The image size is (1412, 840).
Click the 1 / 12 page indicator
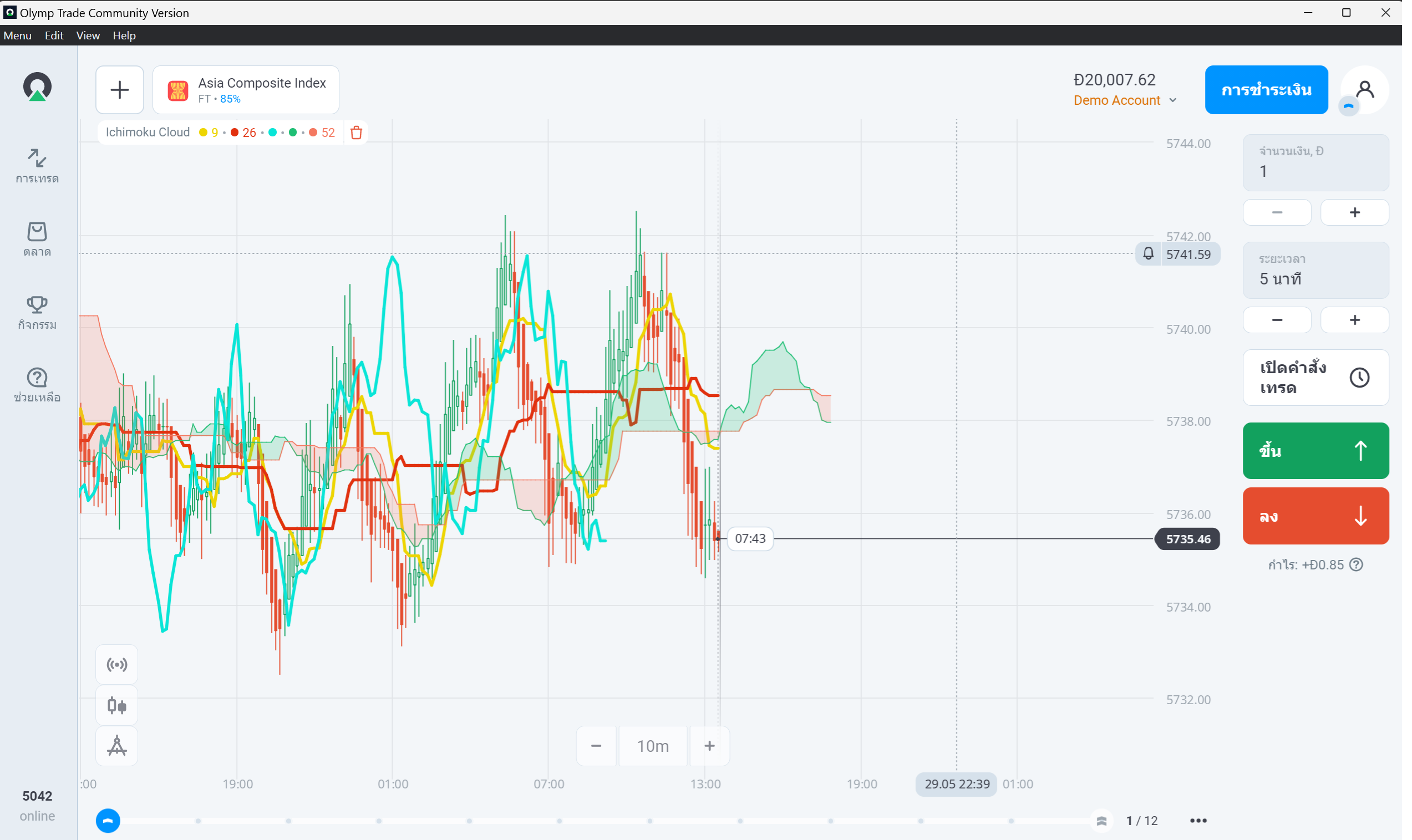(1142, 820)
